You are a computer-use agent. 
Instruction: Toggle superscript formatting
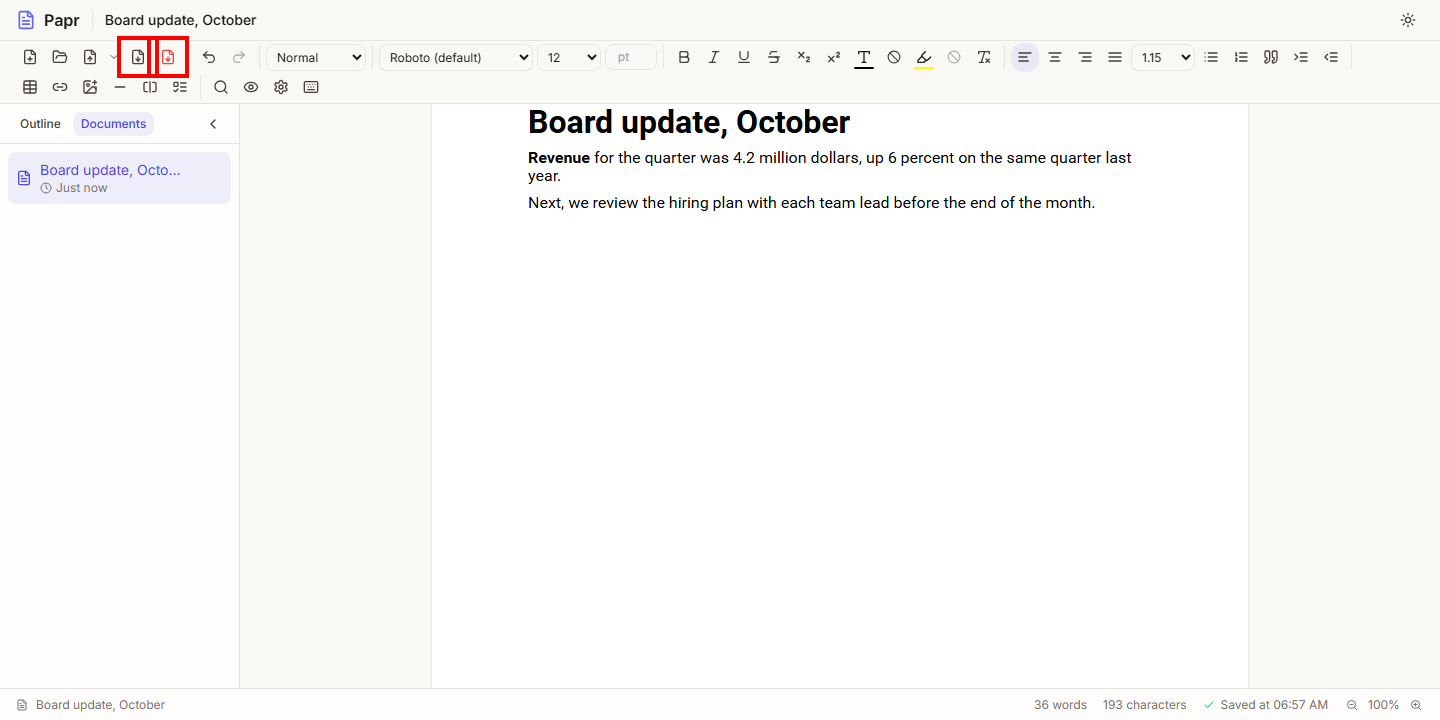click(x=834, y=57)
